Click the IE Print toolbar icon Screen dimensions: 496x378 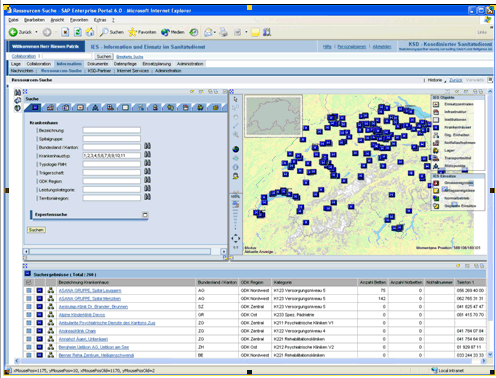point(224,32)
